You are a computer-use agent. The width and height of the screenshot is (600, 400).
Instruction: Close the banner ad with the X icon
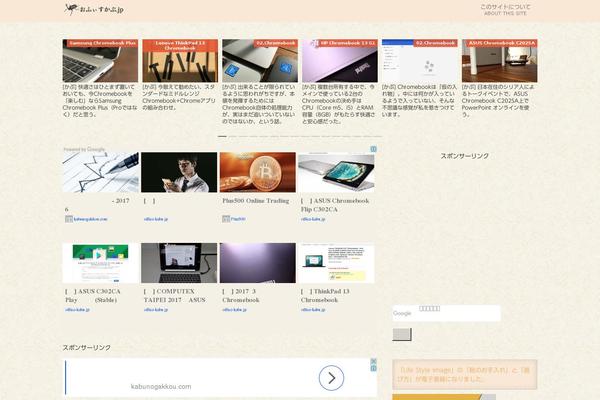pos(373,361)
